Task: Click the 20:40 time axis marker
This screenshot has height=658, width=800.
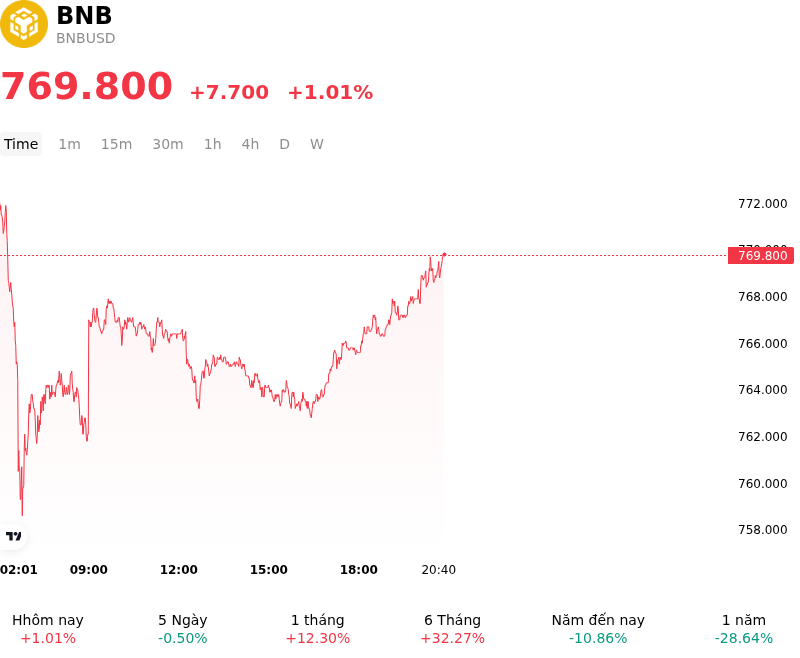Action: [439, 570]
